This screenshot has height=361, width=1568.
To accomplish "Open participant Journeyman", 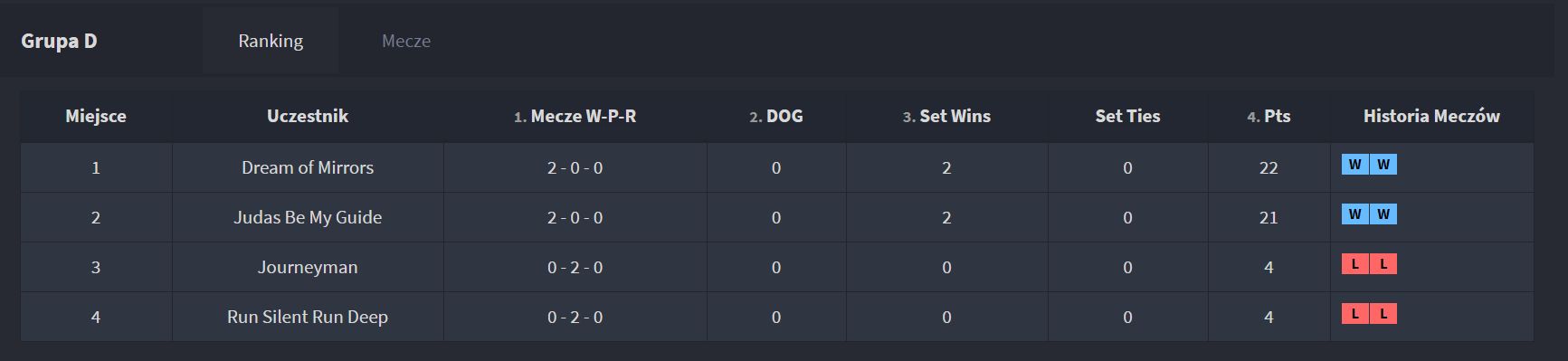I will point(308,267).
